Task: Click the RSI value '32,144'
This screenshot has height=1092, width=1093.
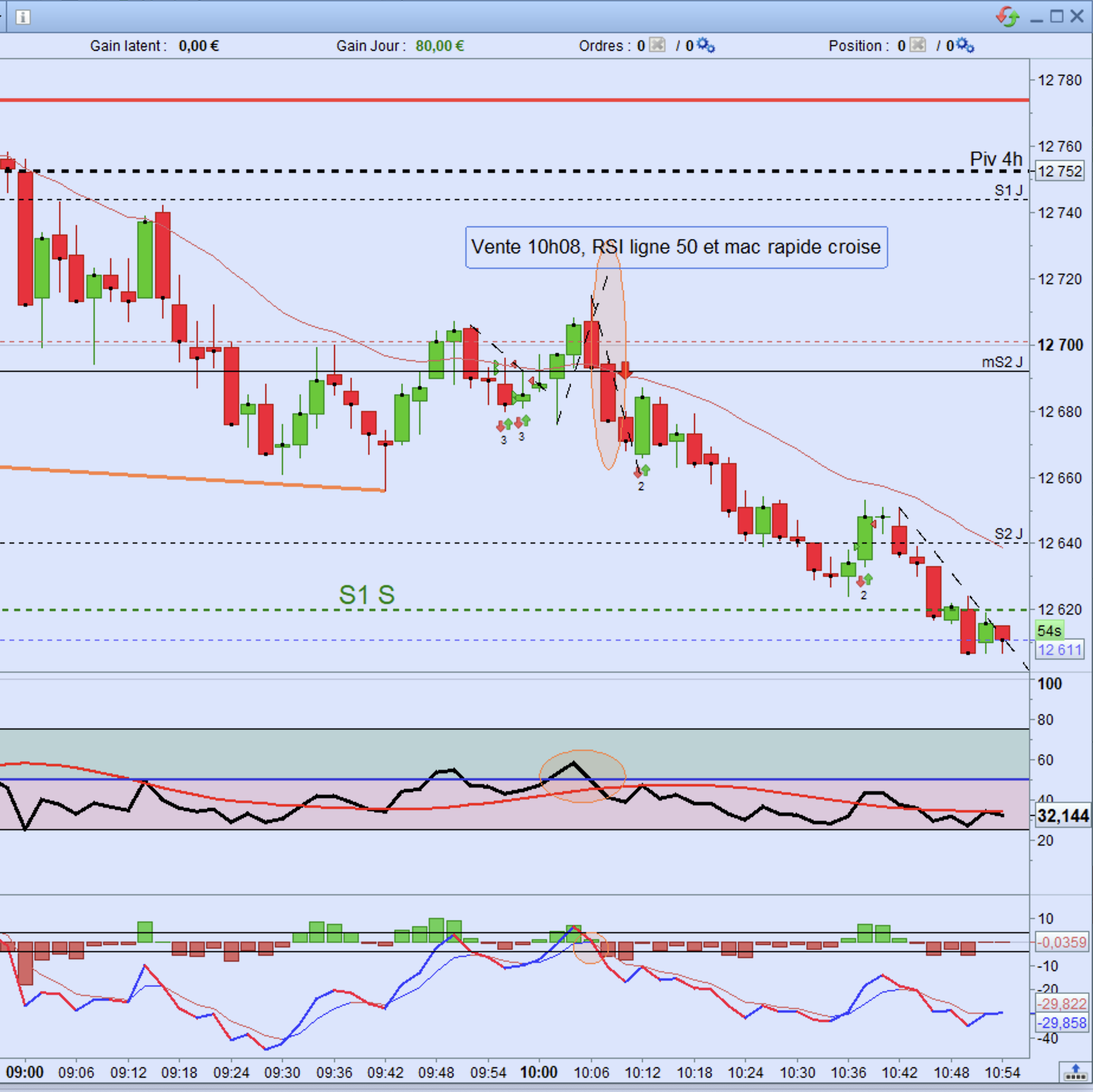Action: 1063,816
